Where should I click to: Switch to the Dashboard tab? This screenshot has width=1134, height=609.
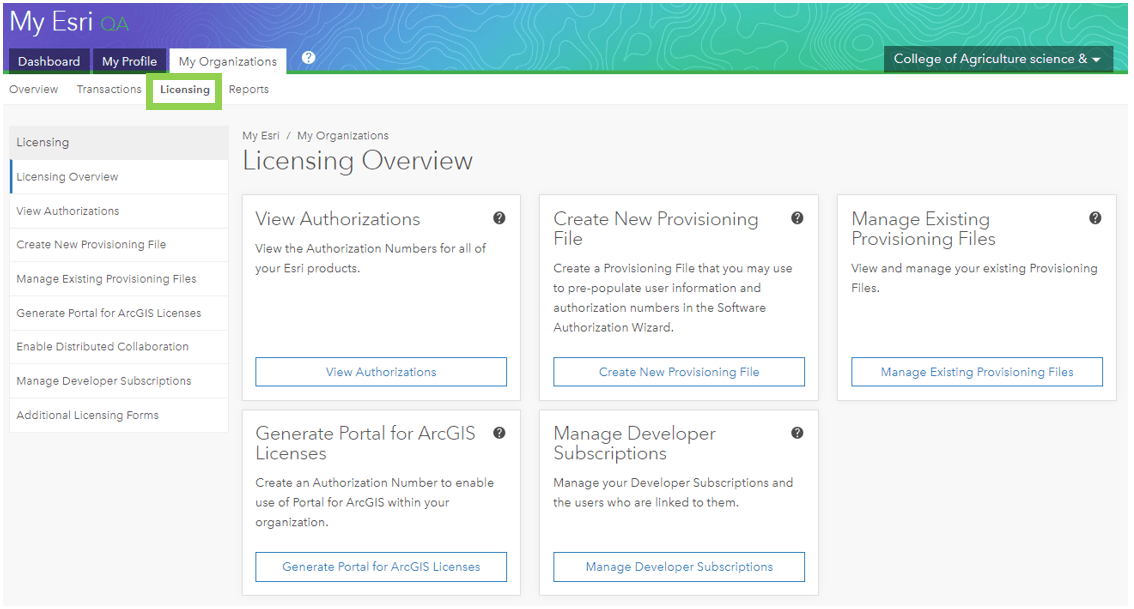[x=49, y=61]
